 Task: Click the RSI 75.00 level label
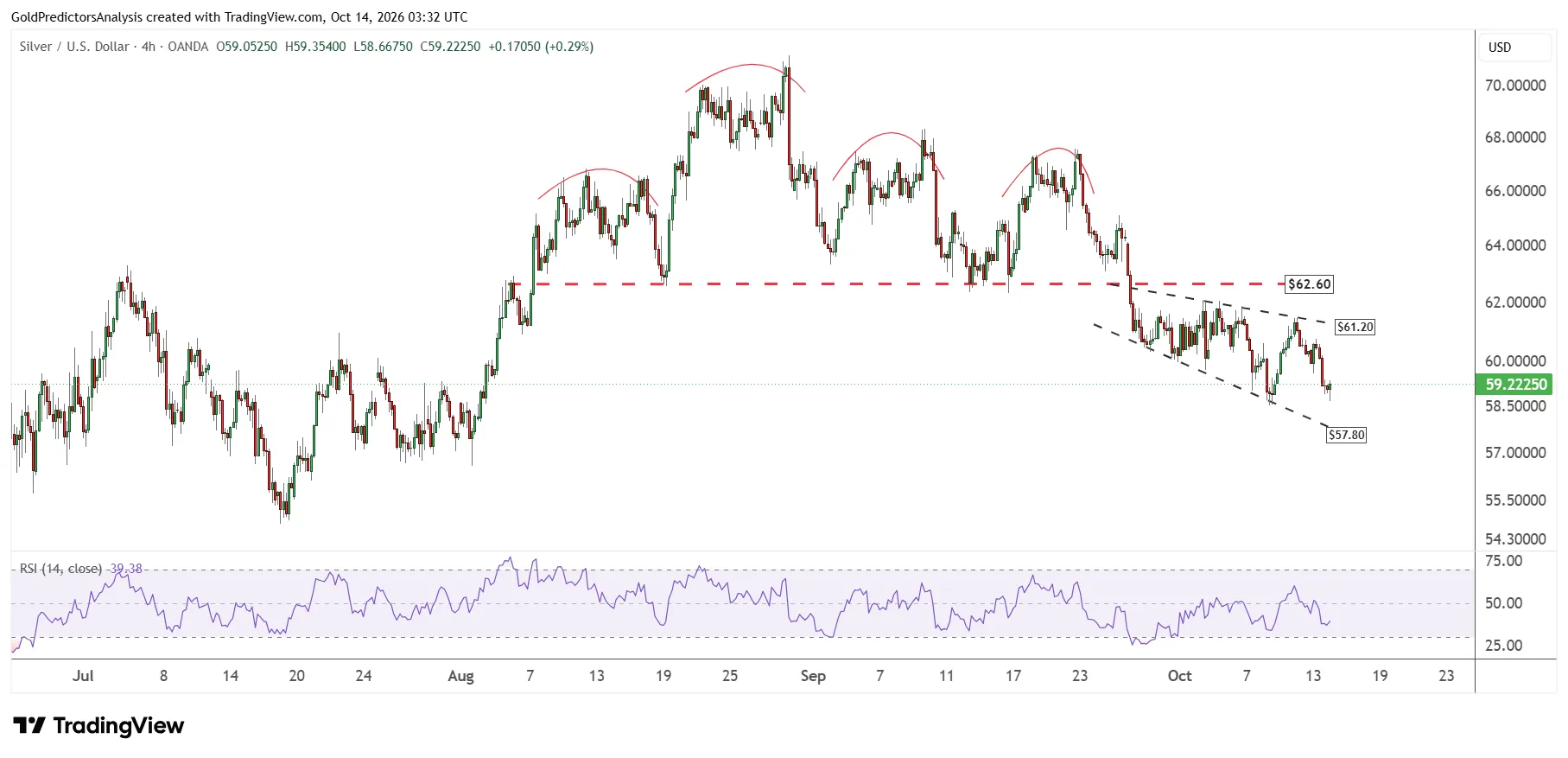tap(1503, 561)
